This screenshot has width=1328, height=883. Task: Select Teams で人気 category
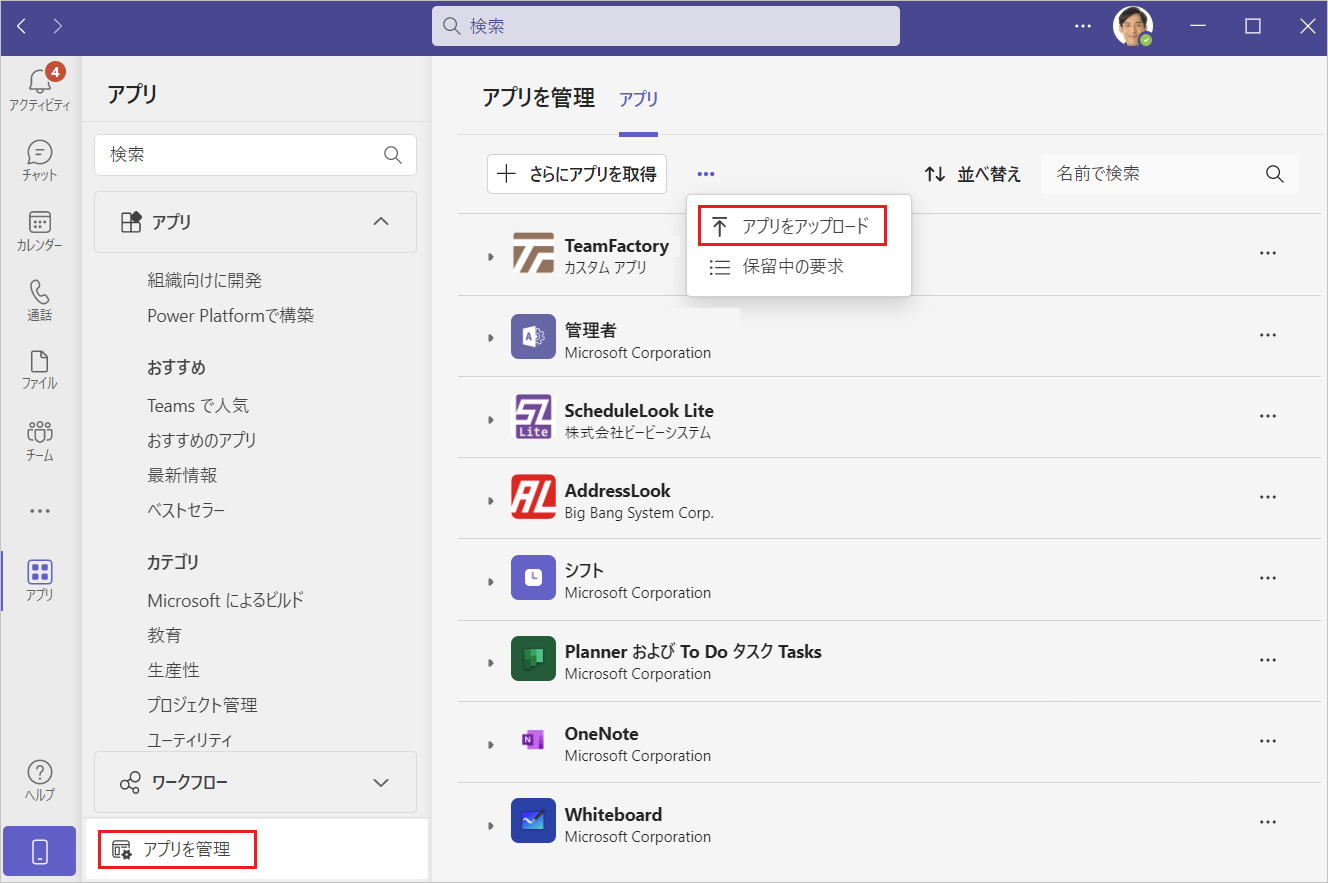[198, 406]
